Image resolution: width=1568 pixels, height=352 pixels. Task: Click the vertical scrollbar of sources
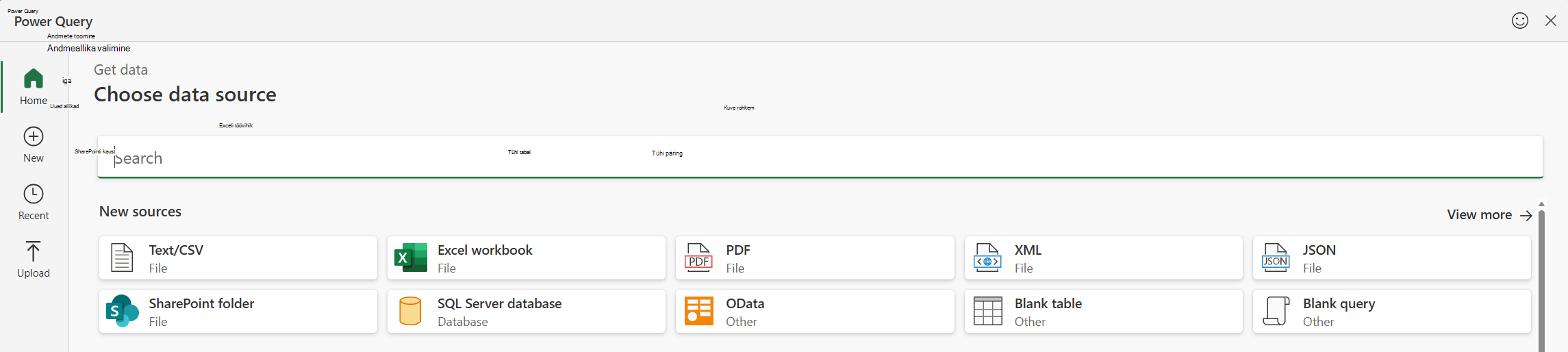(1541, 281)
